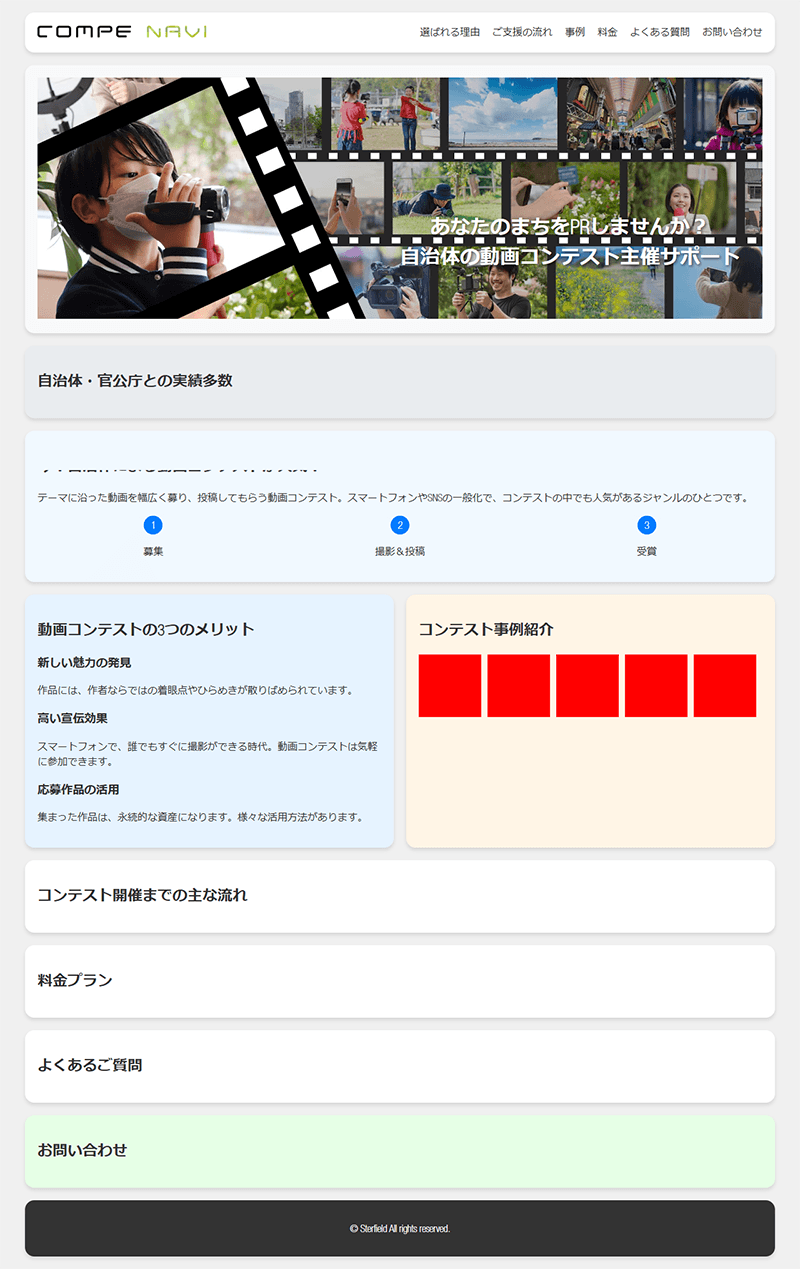Click the COMPE NAVI logo
The height and width of the screenshot is (1269, 800).
point(122,32)
